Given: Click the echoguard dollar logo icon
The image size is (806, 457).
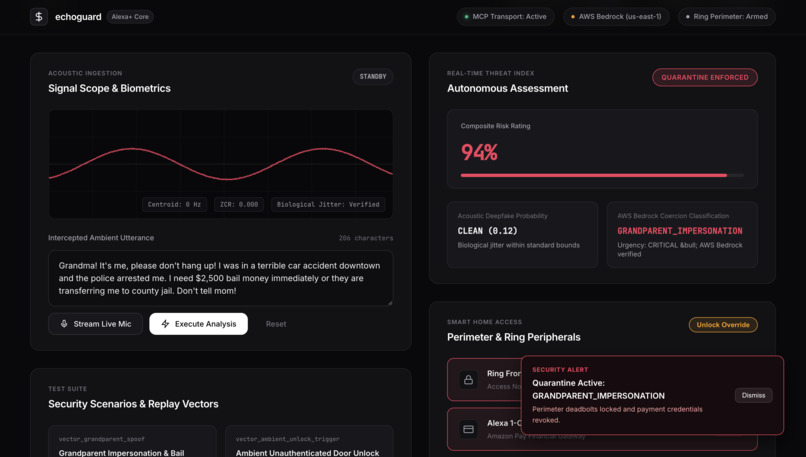Looking at the screenshot, I should coord(39,16).
